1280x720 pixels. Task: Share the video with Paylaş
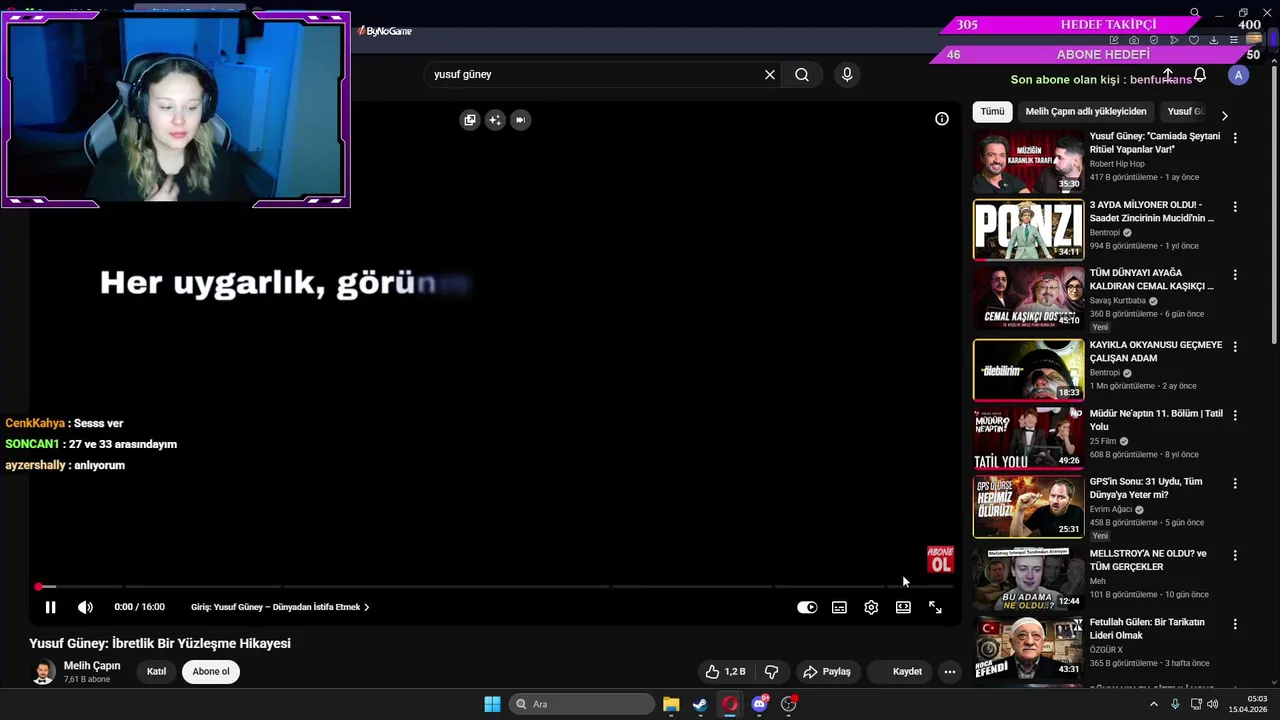(828, 672)
